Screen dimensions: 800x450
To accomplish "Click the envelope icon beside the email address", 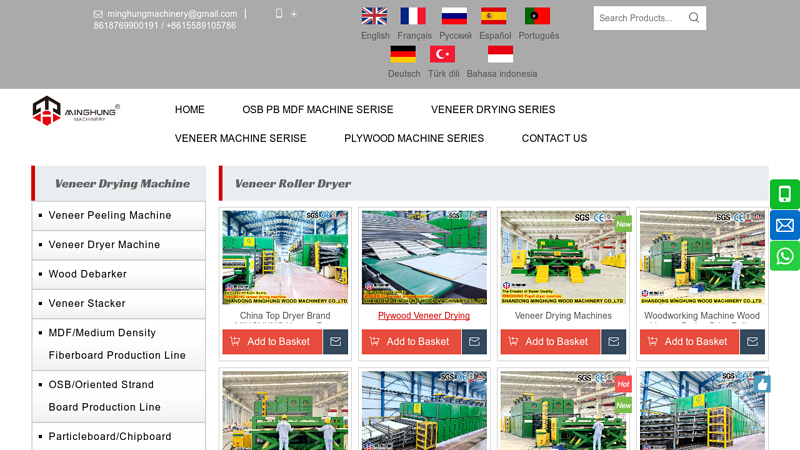I will [98, 14].
